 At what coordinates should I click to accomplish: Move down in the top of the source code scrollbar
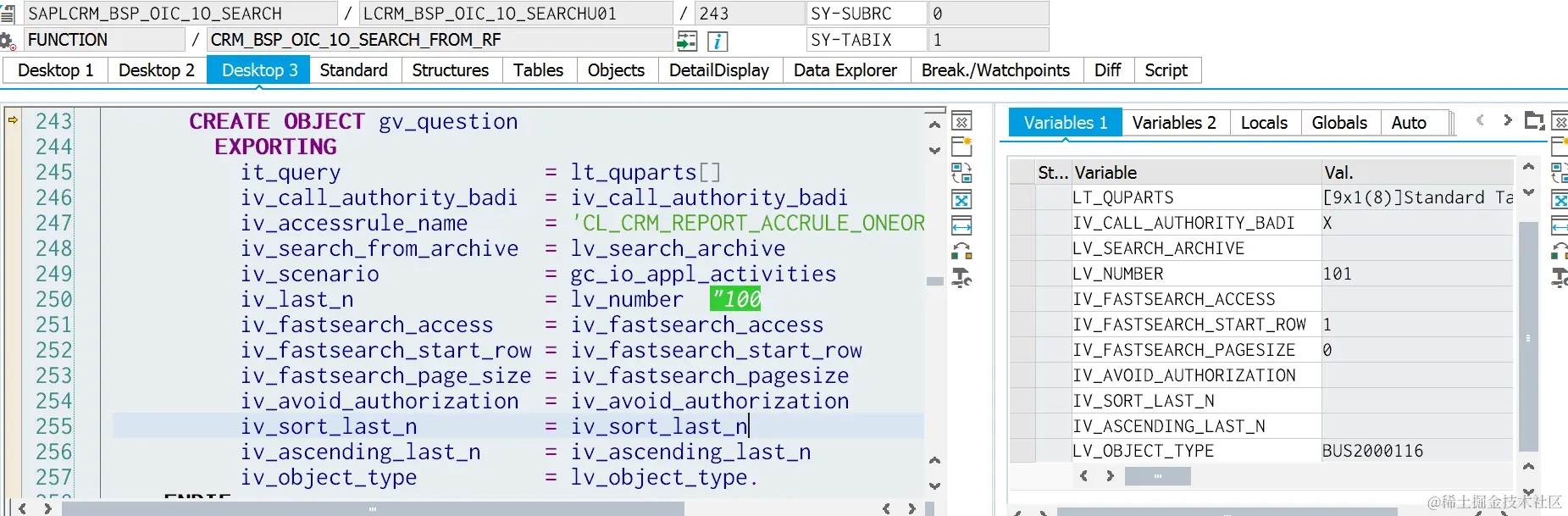(934, 151)
